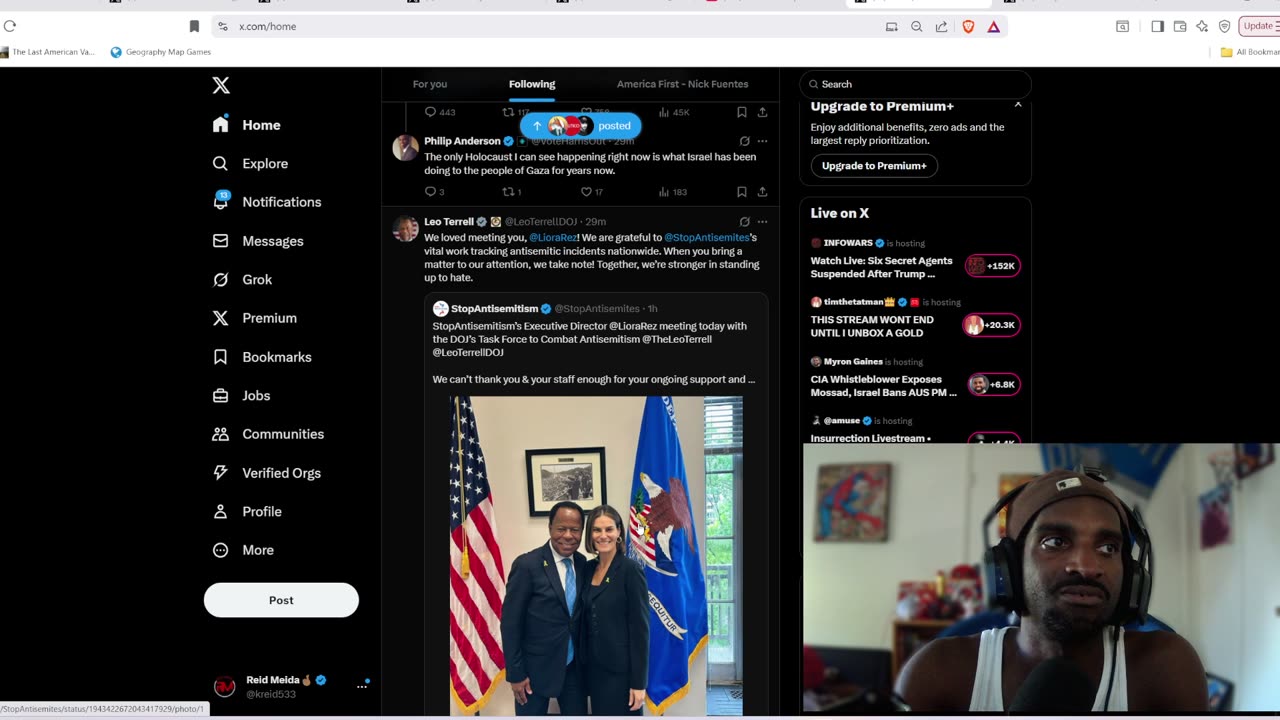The height and width of the screenshot is (720, 1280).
Task: Open Grok explain on Leo Terrell's post
Action: coord(744,222)
